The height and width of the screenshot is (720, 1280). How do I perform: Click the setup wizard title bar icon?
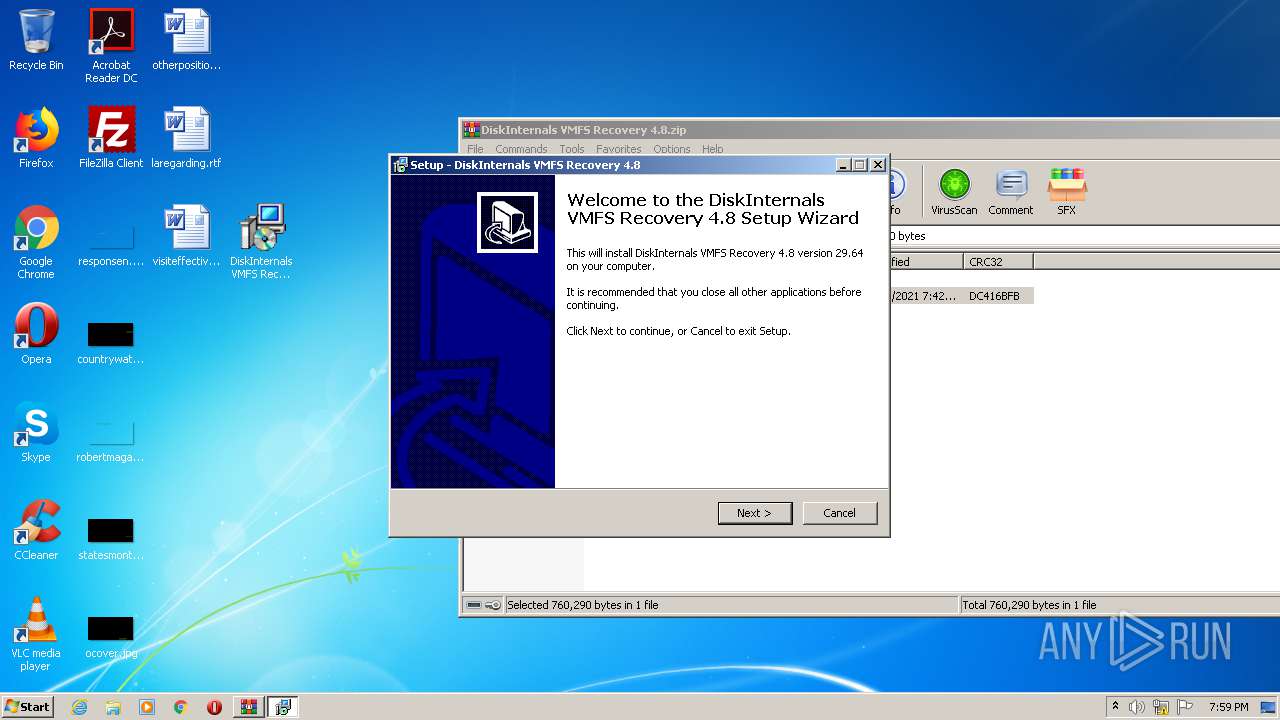pos(400,165)
